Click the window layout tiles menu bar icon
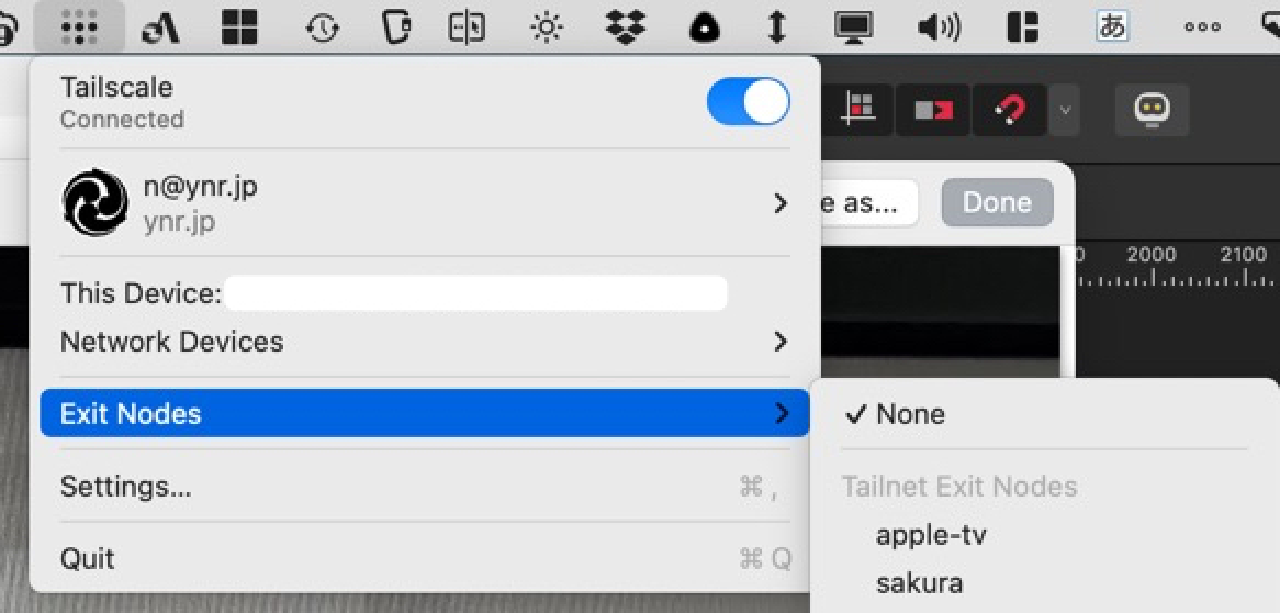 [1022, 28]
